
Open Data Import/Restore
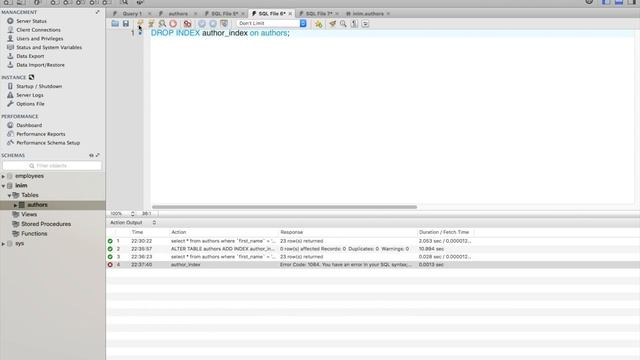[x=40, y=65]
